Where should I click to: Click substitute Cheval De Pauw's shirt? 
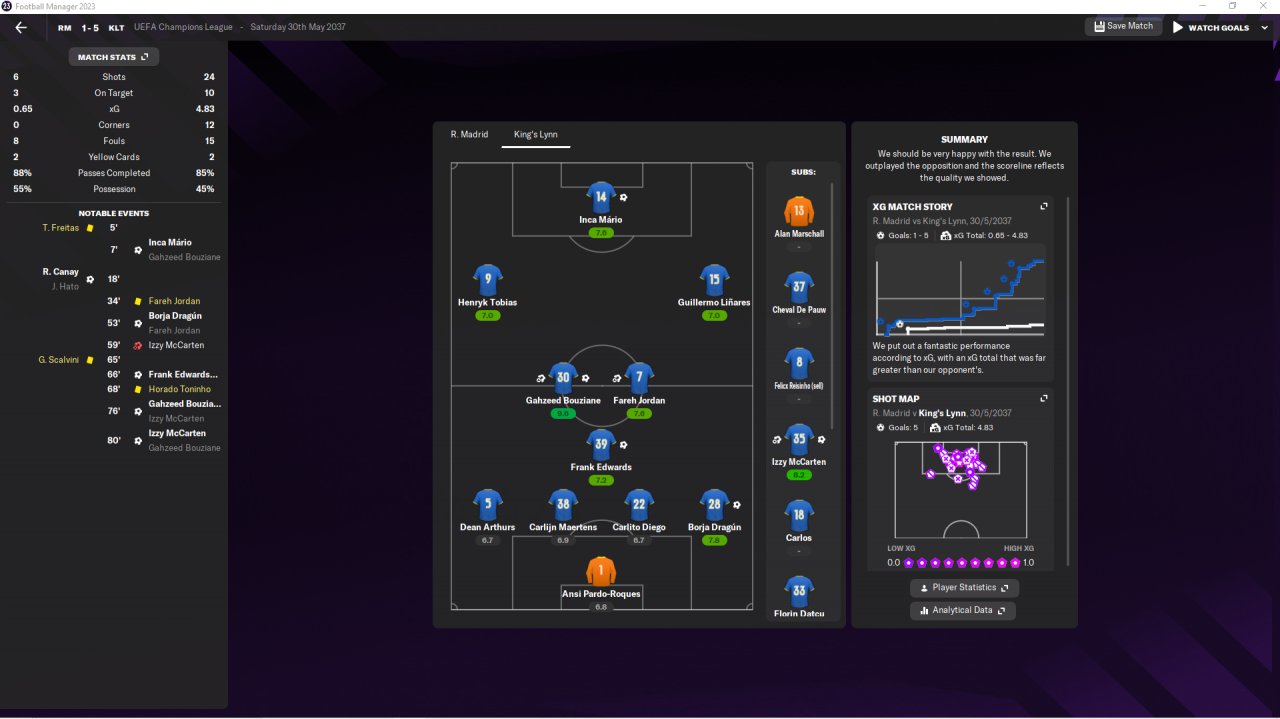(799, 287)
